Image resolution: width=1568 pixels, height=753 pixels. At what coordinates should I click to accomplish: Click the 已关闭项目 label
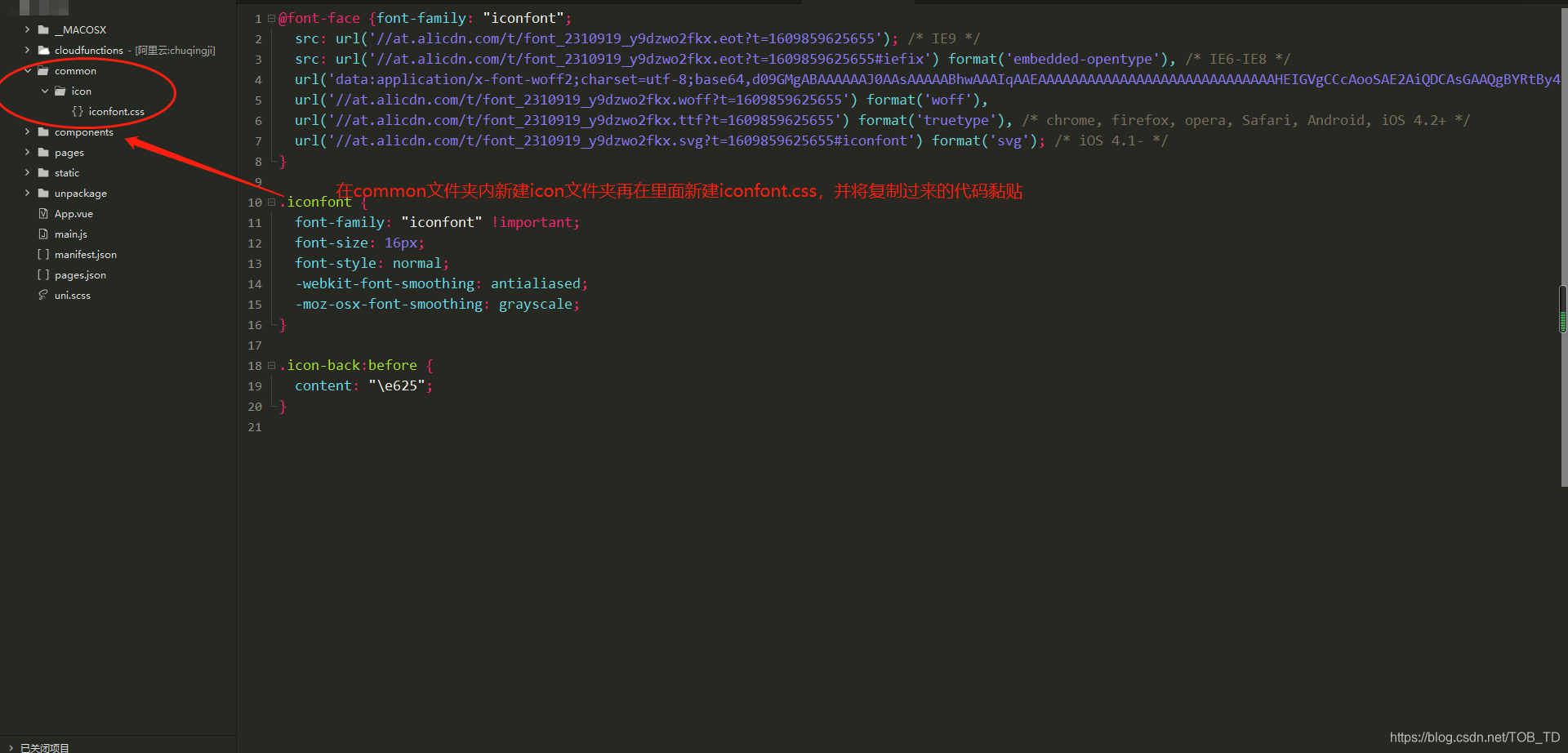45,747
